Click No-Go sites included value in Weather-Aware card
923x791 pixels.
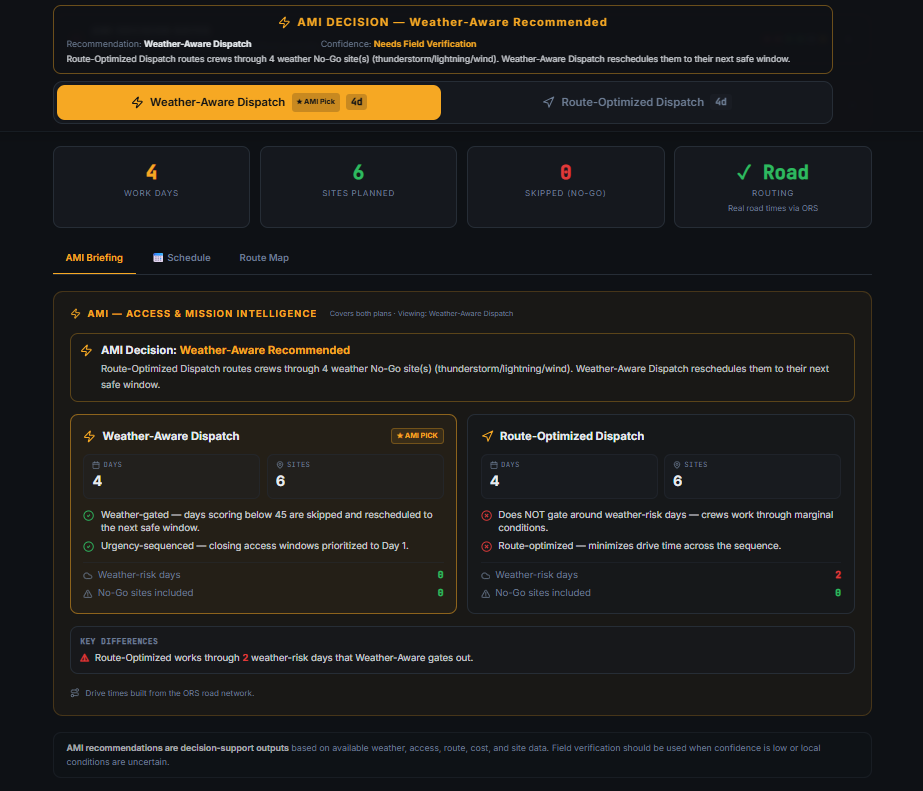click(440, 593)
